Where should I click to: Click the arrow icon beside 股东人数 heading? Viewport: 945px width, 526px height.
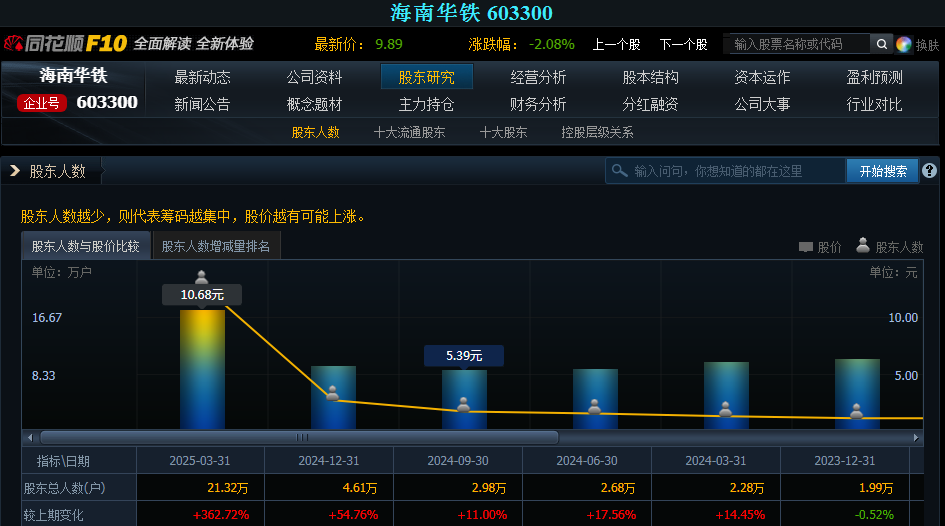15,171
